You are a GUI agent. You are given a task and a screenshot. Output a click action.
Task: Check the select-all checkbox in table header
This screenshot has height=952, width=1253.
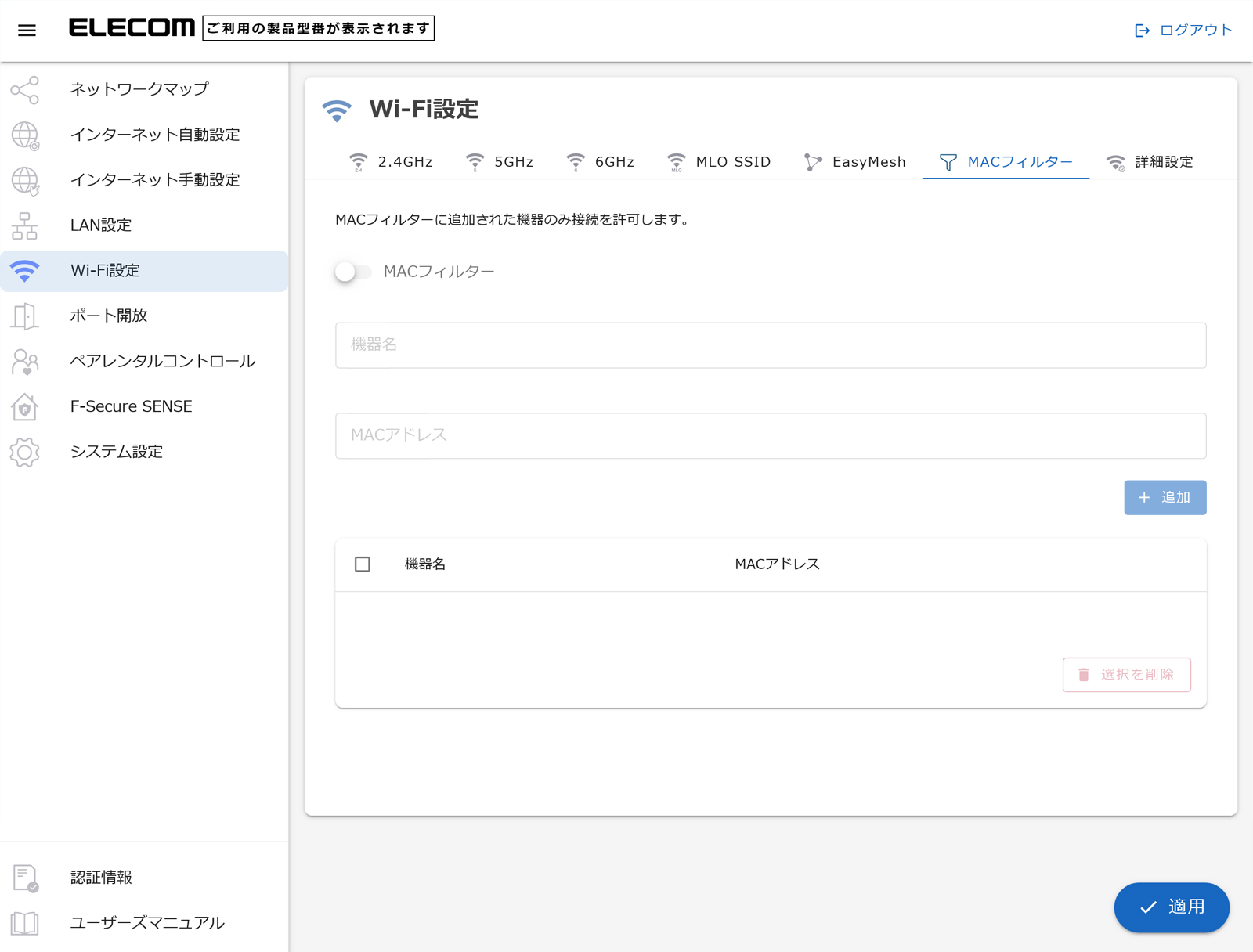pos(363,564)
